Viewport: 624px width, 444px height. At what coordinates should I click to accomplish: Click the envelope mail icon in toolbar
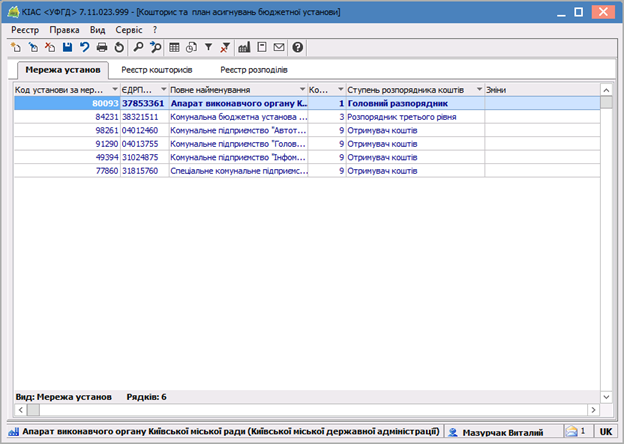tap(278, 47)
